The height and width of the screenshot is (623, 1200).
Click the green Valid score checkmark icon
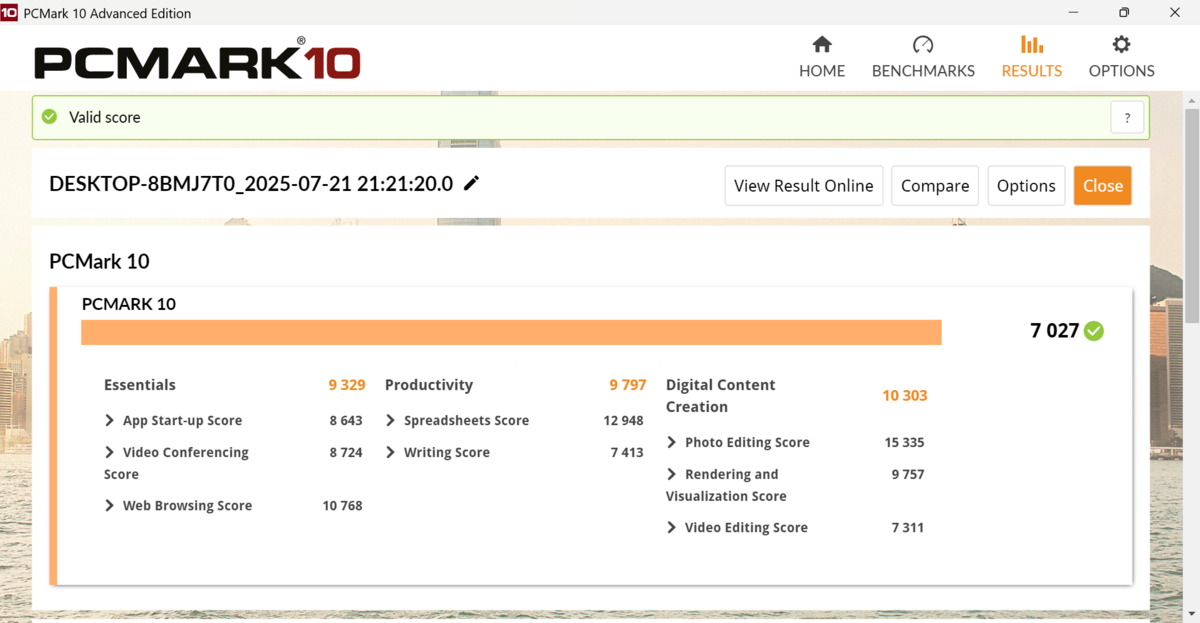(49, 117)
